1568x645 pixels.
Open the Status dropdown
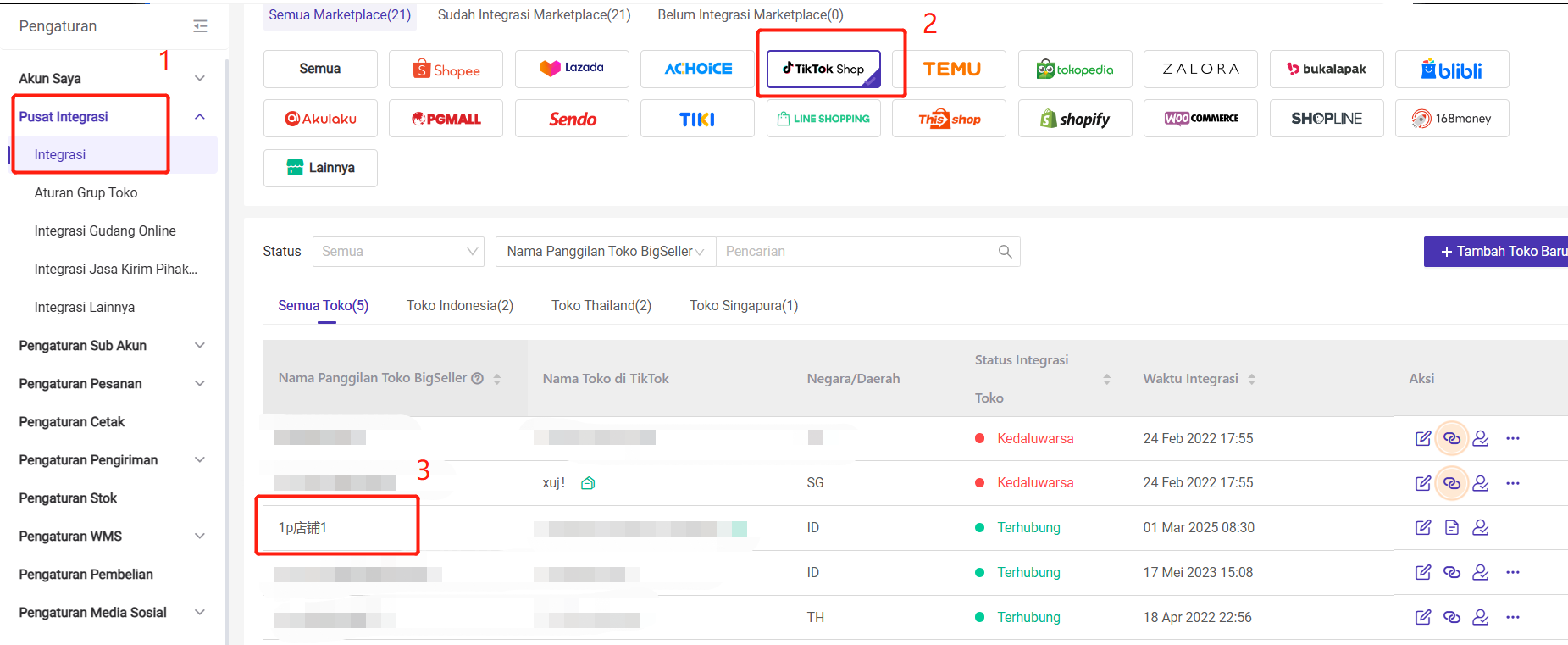click(398, 252)
